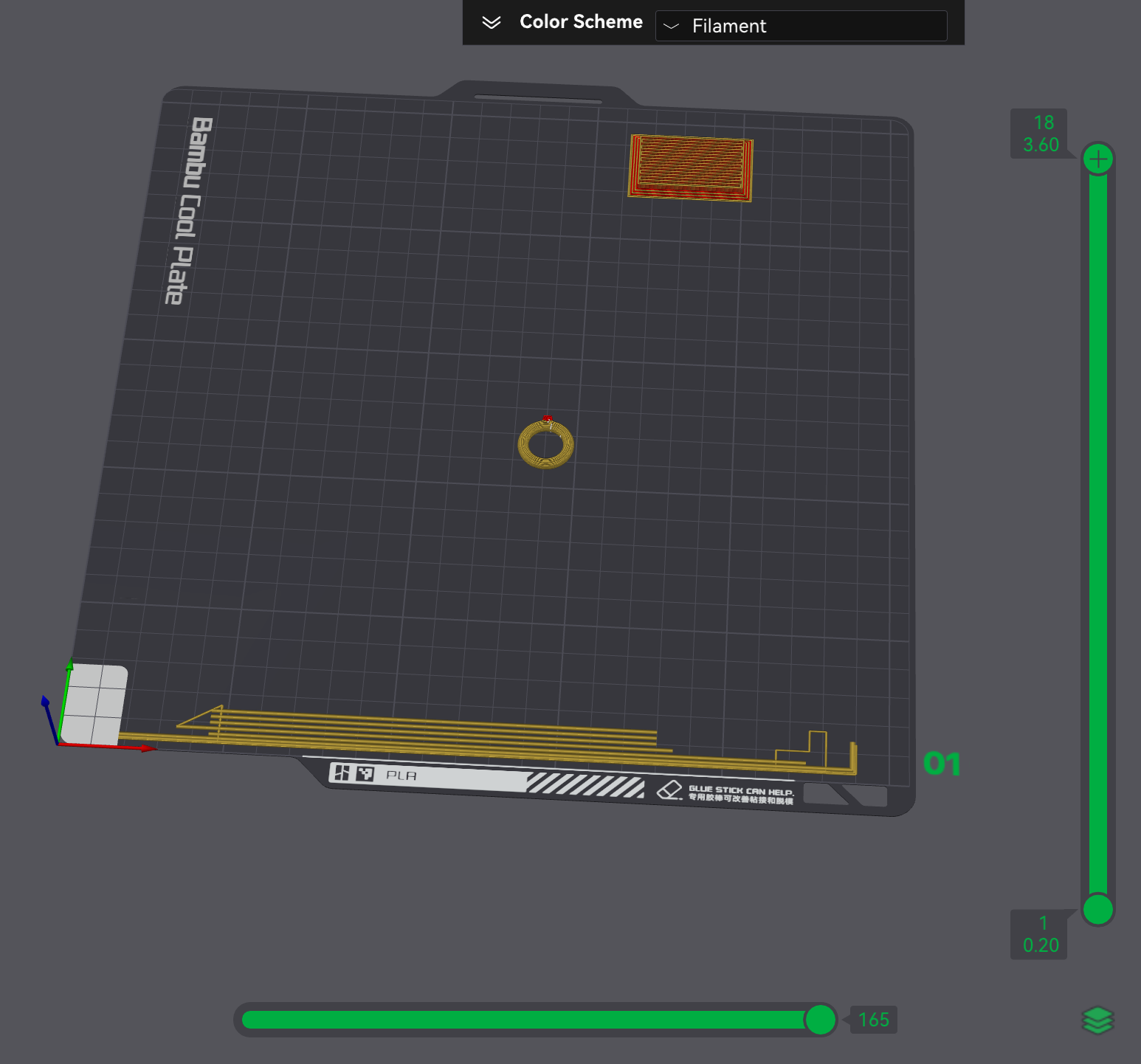
Task: Select the yellow ring object at plate center
Action: tap(546, 443)
